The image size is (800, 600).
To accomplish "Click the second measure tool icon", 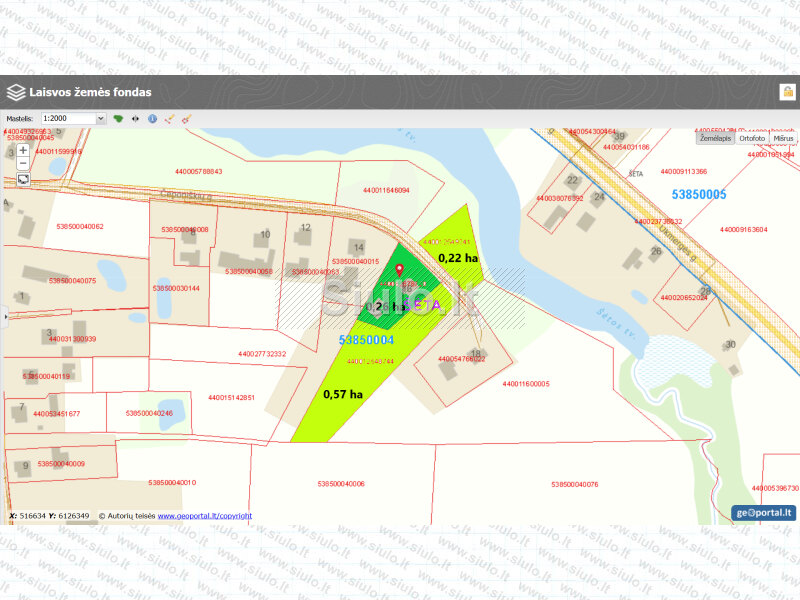I will (186, 118).
